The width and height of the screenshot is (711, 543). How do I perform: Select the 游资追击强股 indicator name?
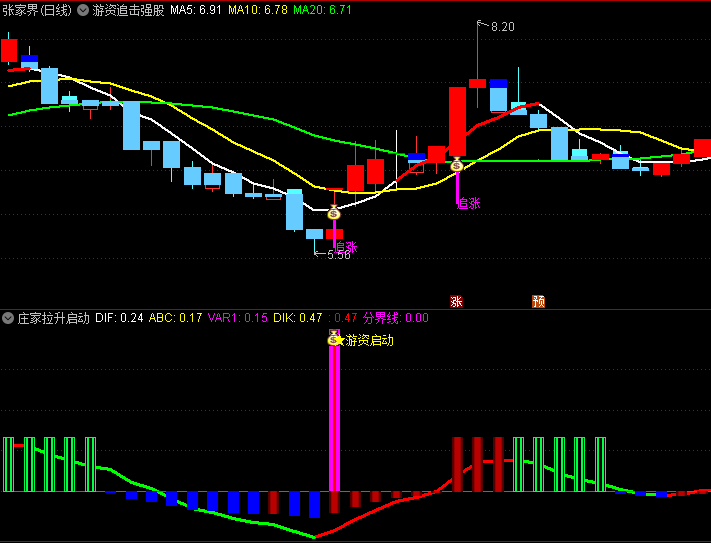(128, 10)
